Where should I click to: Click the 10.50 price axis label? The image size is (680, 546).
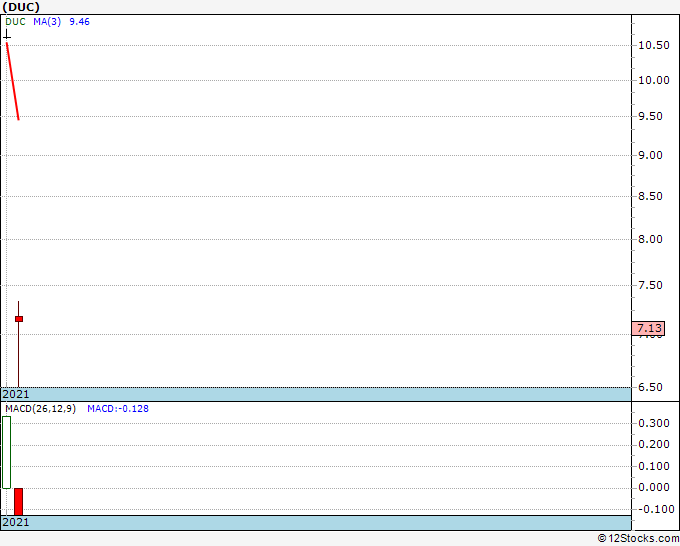[x=654, y=46]
